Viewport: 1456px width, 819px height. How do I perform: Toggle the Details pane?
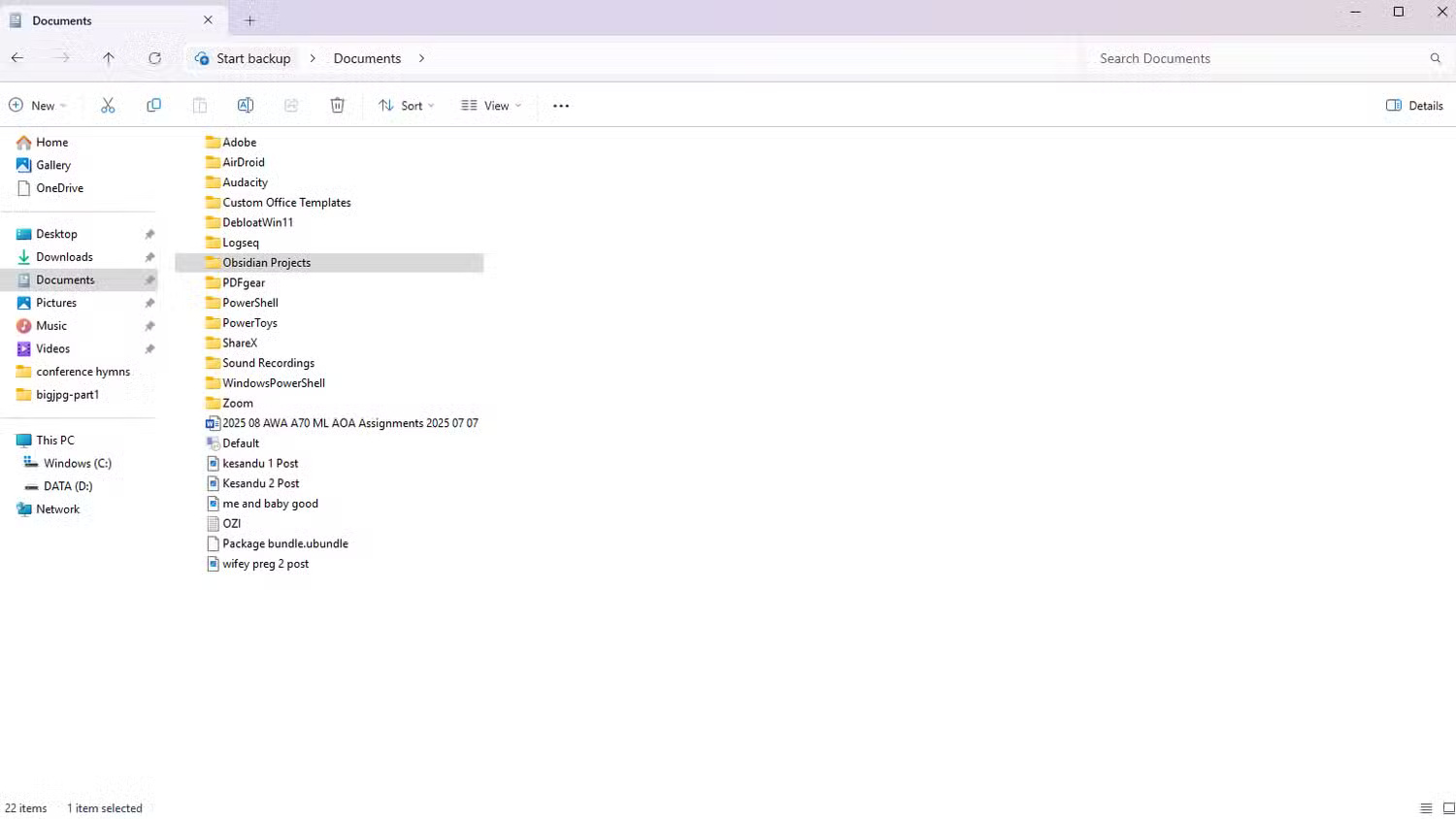[x=1414, y=106]
